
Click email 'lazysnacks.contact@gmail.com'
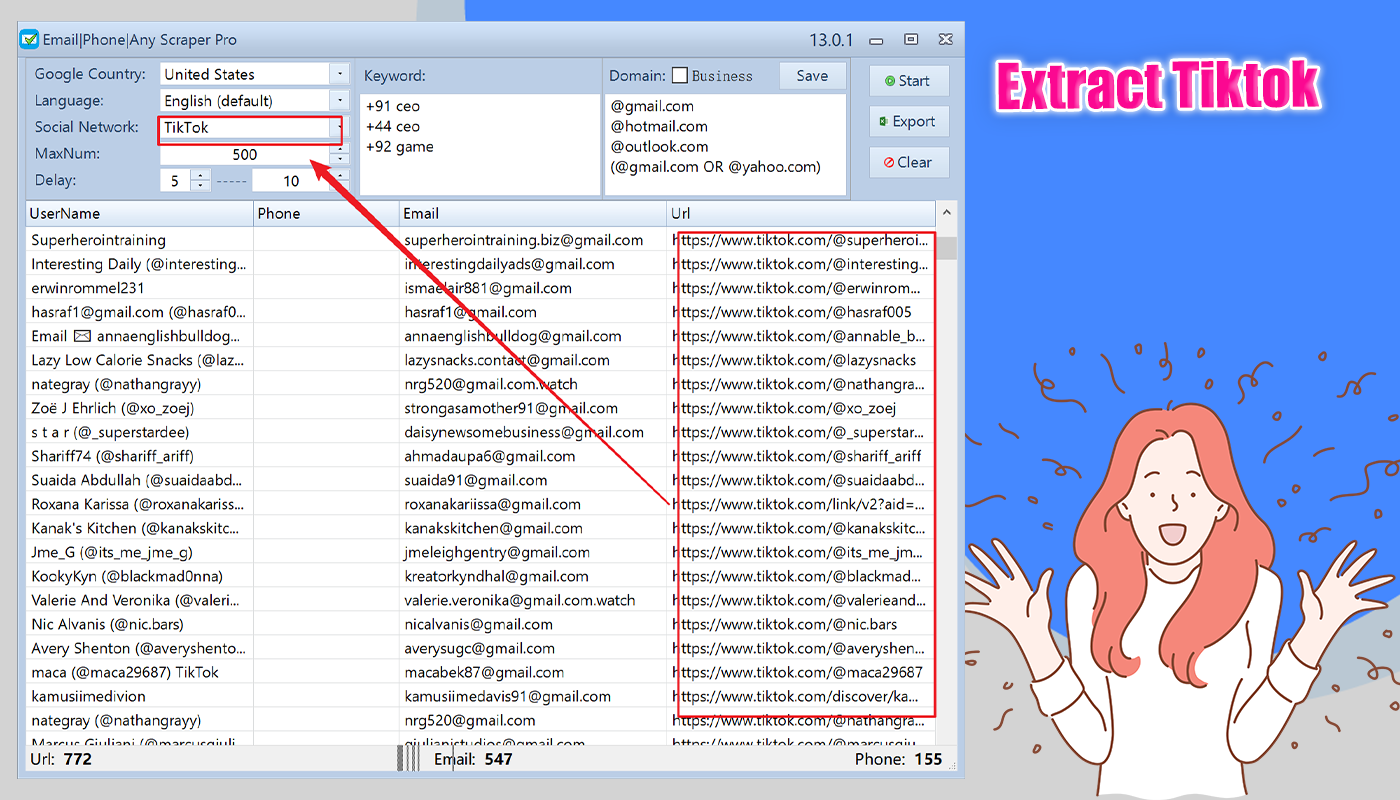(x=507, y=360)
